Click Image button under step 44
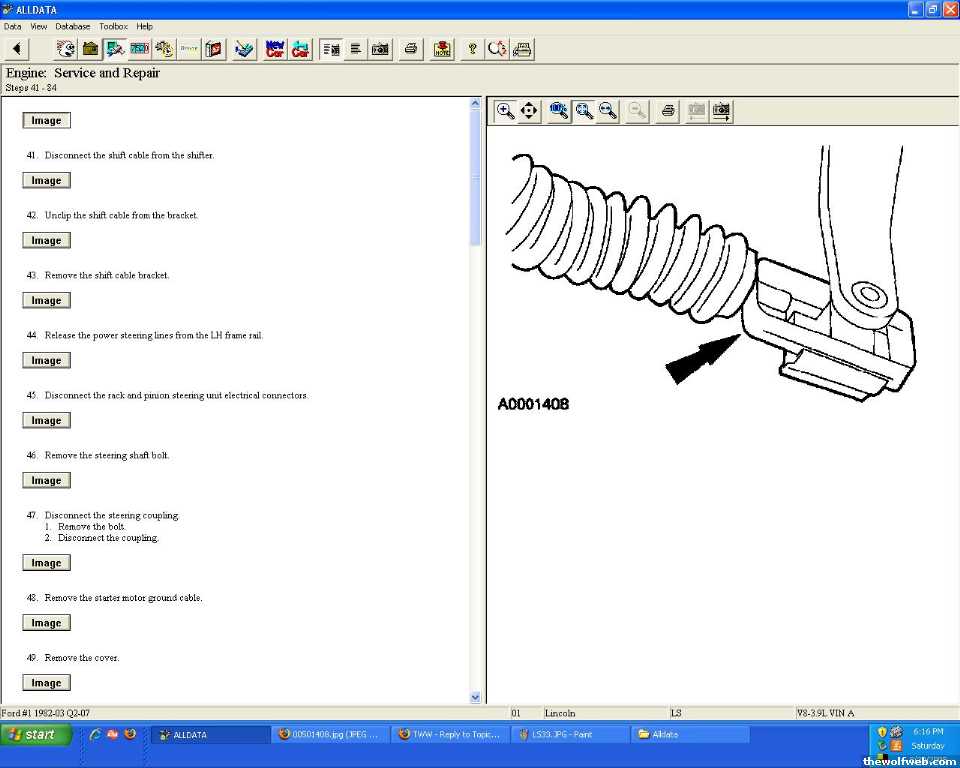 pyautogui.click(x=46, y=361)
